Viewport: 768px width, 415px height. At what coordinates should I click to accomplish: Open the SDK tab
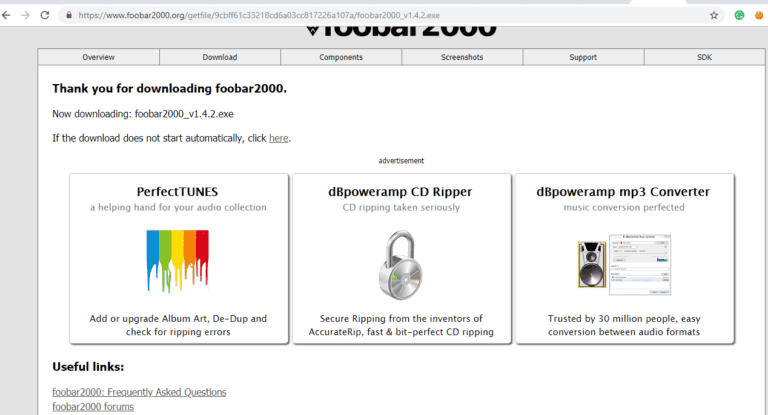pyautogui.click(x=704, y=57)
